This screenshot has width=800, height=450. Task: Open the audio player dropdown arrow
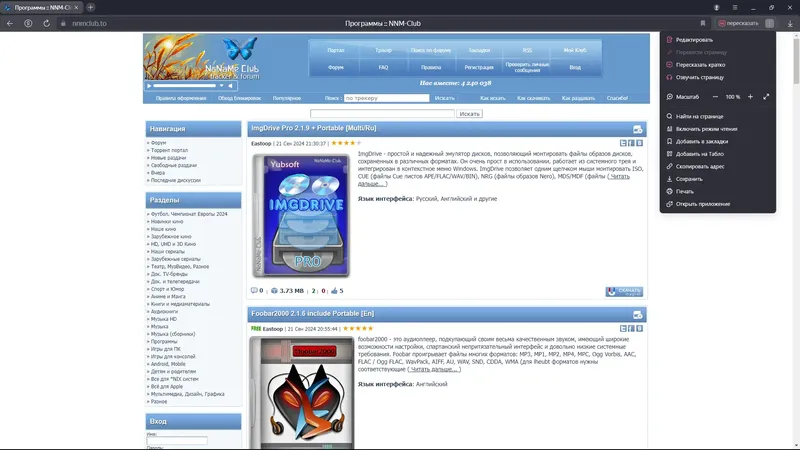pyautogui.click(x=221, y=86)
